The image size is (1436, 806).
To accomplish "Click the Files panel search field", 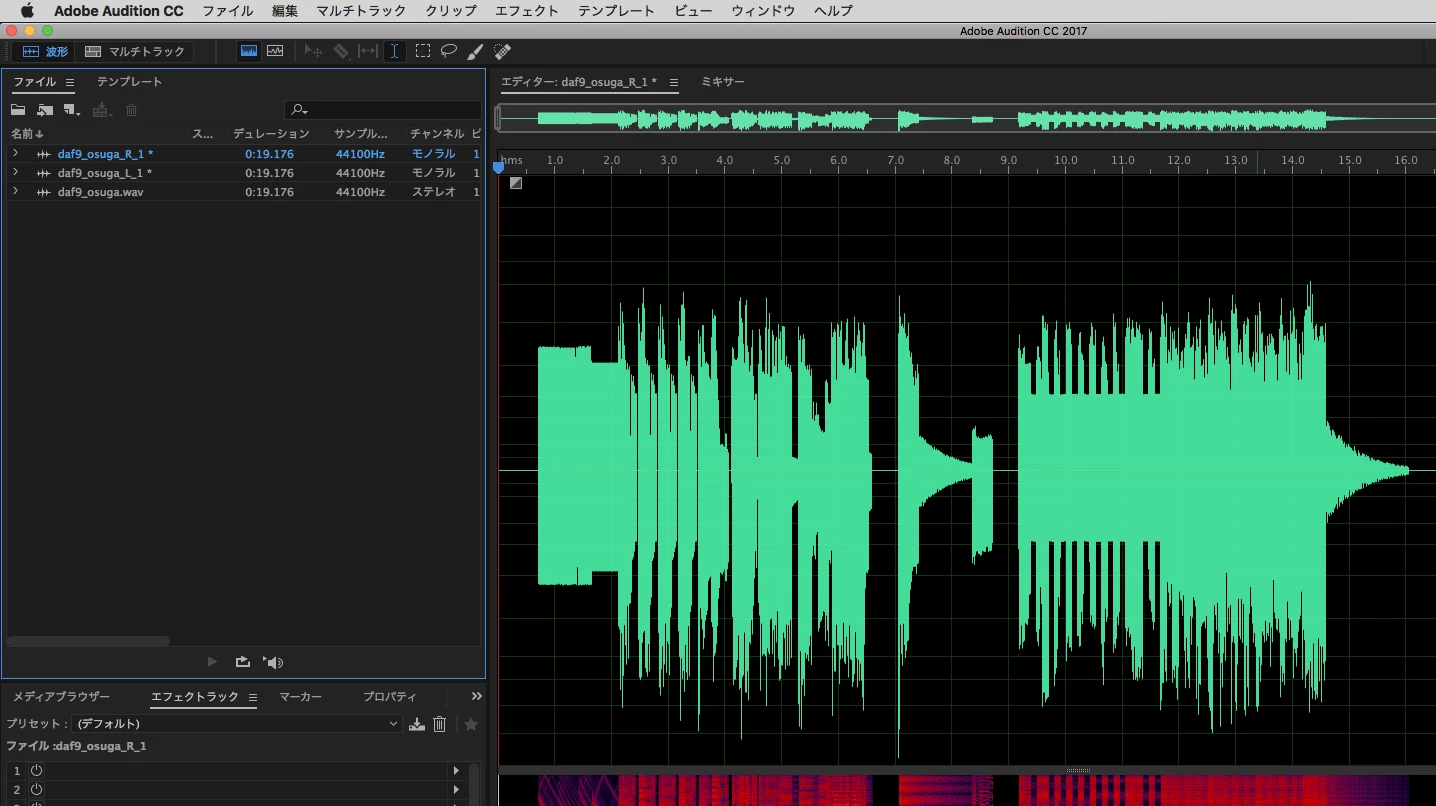I will click(x=383, y=110).
